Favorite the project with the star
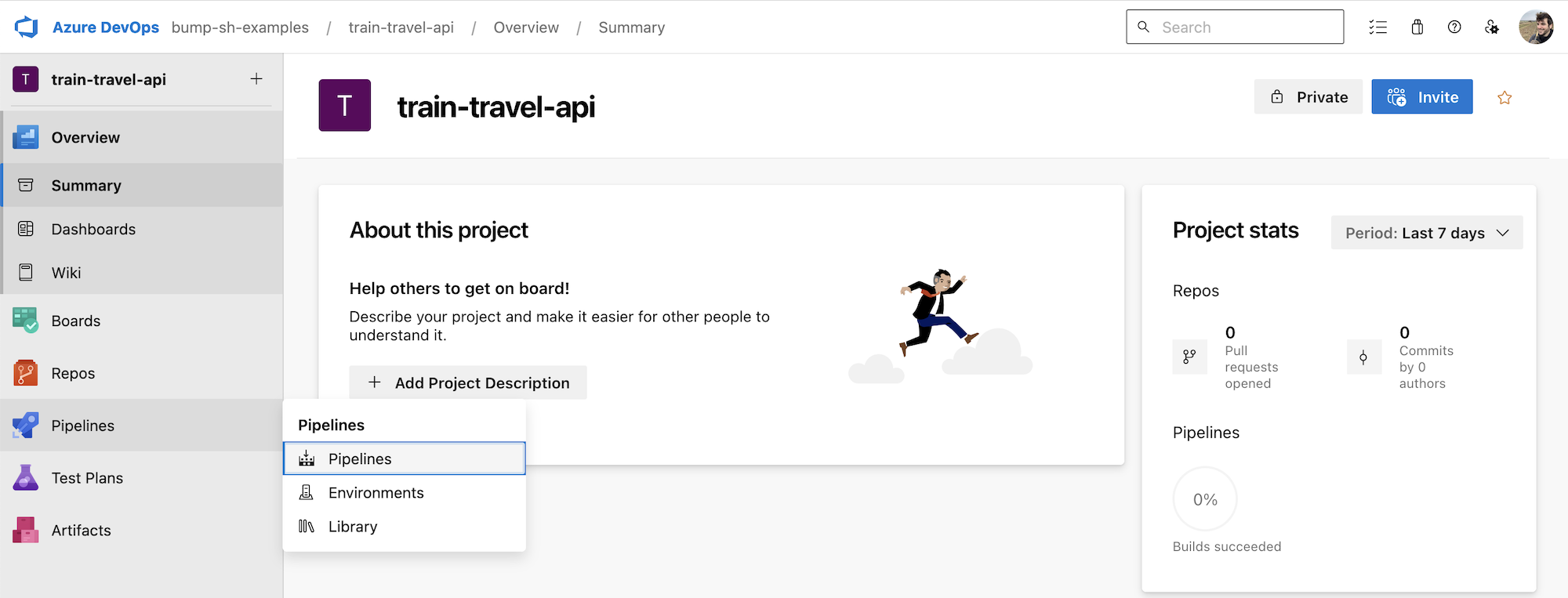The height and width of the screenshot is (598, 1568). [1504, 98]
